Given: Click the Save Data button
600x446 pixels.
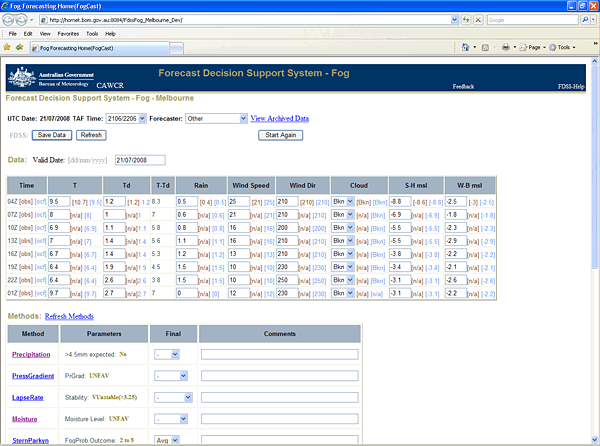Looking at the screenshot, I should pyautogui.click(x=52, y=135).
